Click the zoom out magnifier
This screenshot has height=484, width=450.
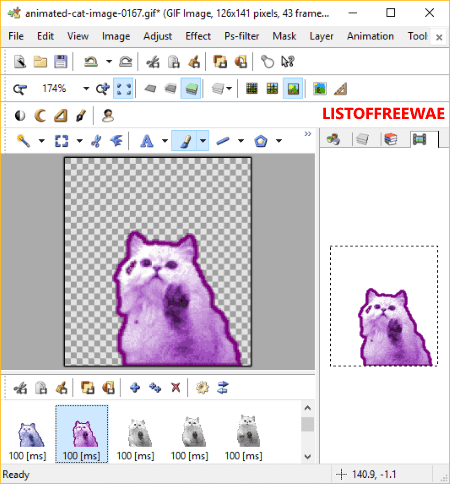point(20,89)
